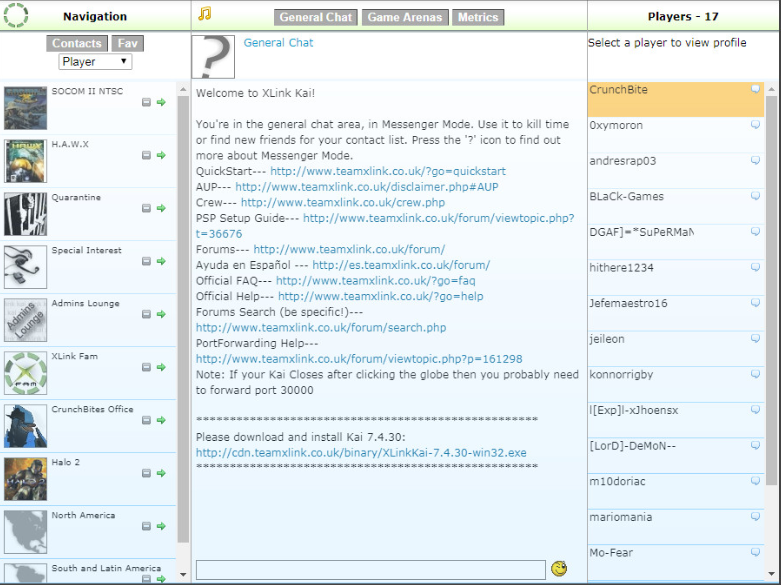This screenshot has height=585, width=781.
Task: Click the Admins Lounge arena name
Action: pos(86,303)
